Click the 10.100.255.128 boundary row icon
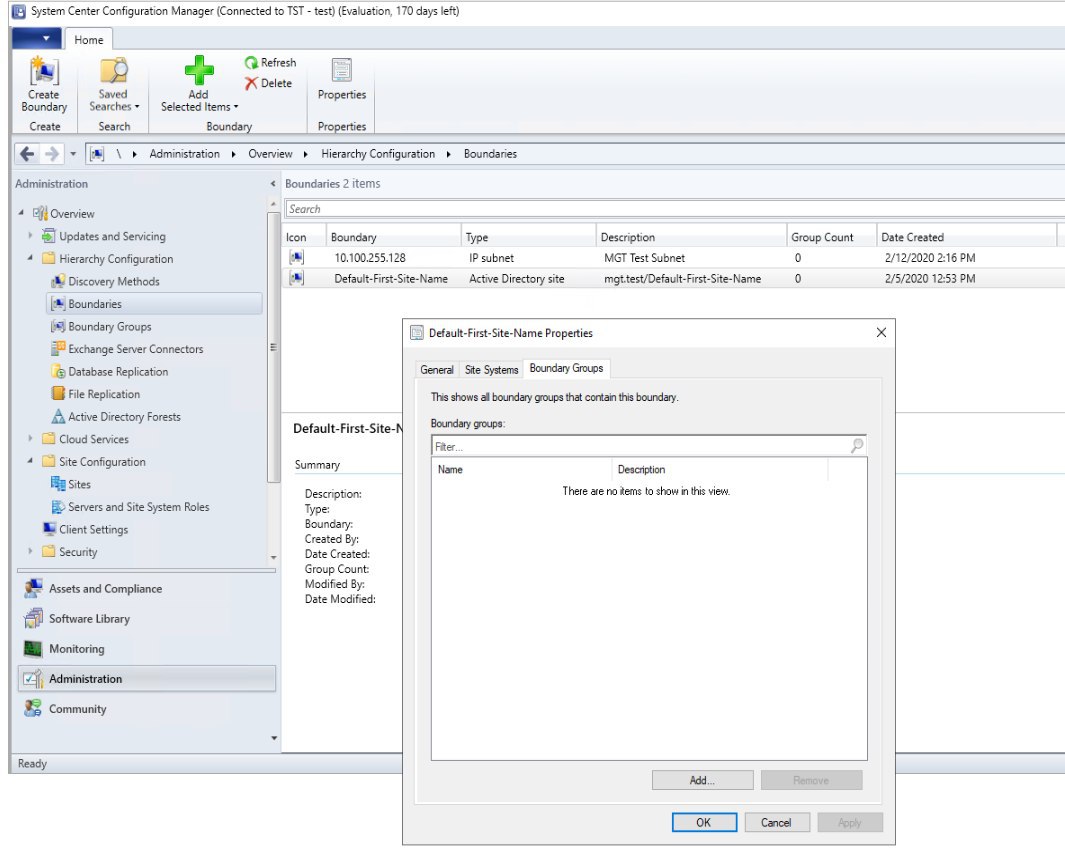1065x851 pixels. pyautogui.click(x=296, y=257)
